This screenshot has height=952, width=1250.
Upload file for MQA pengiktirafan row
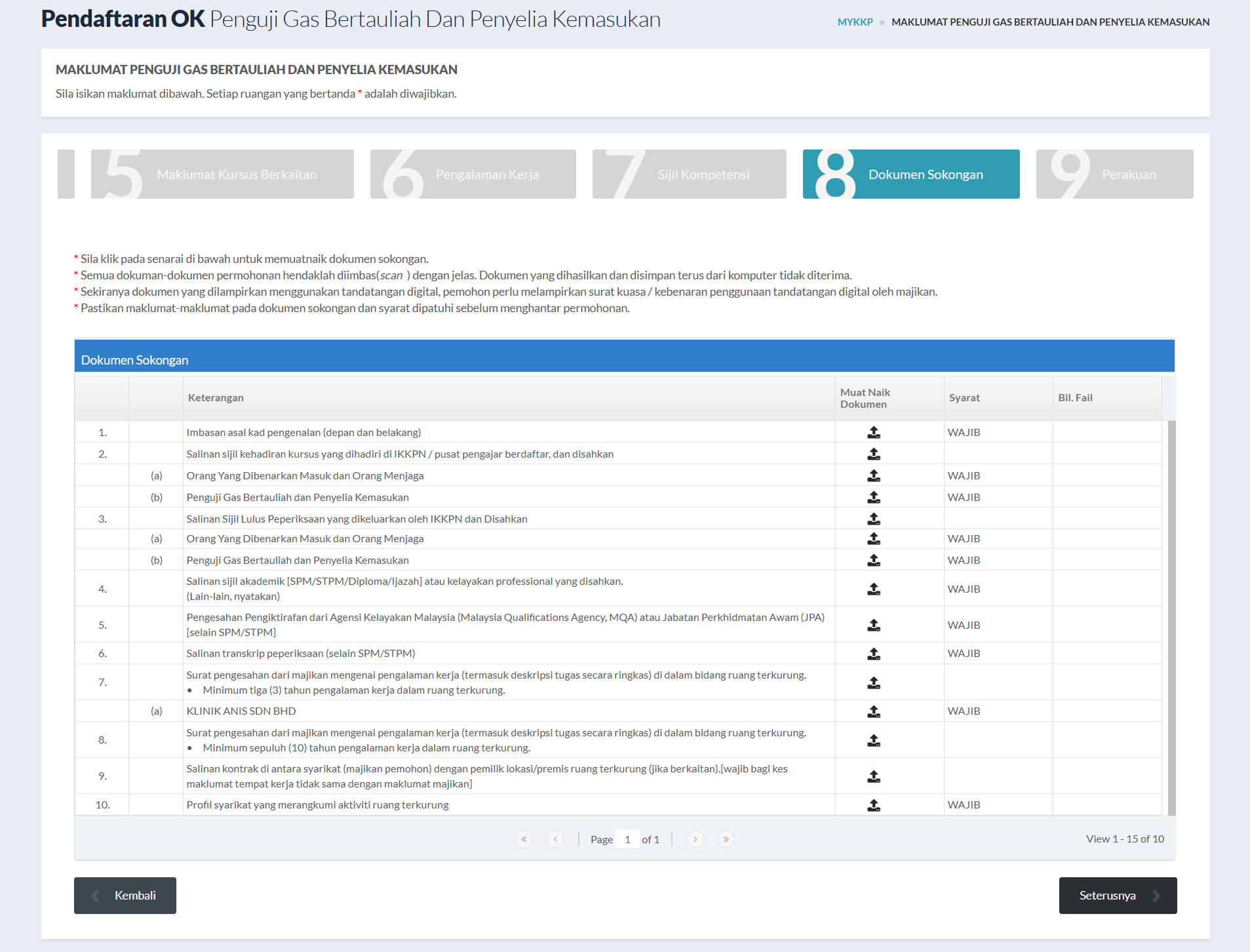tap(873, 625)
